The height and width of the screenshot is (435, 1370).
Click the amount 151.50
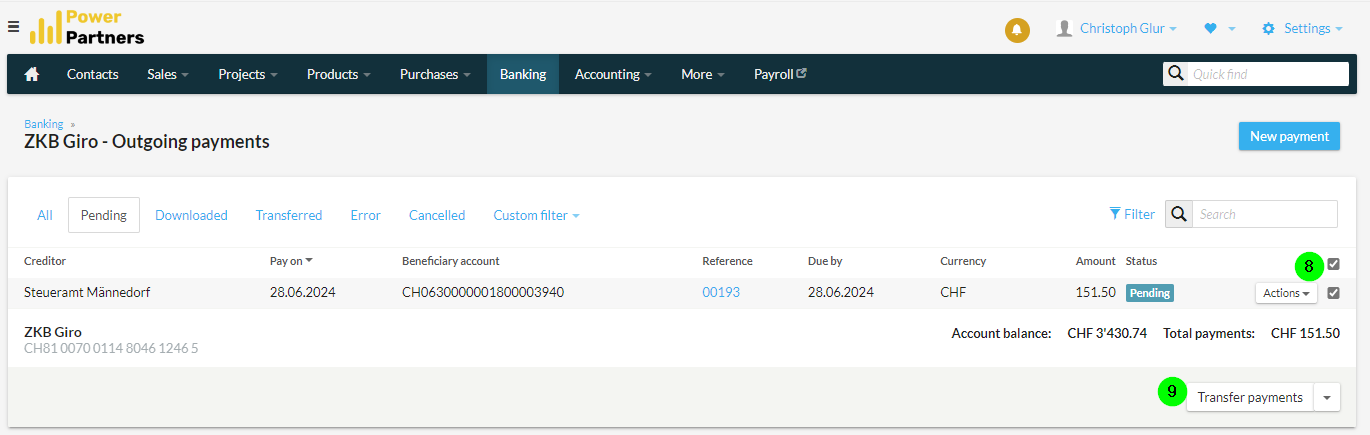(x=1096, y=293)
